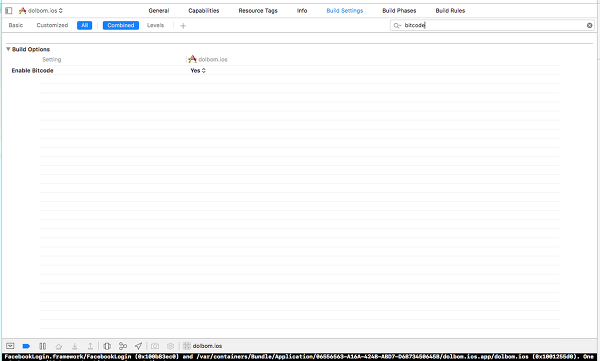Pause program execution
The width and height of the screenshot is (600, 361).
[x=42, y=346]
